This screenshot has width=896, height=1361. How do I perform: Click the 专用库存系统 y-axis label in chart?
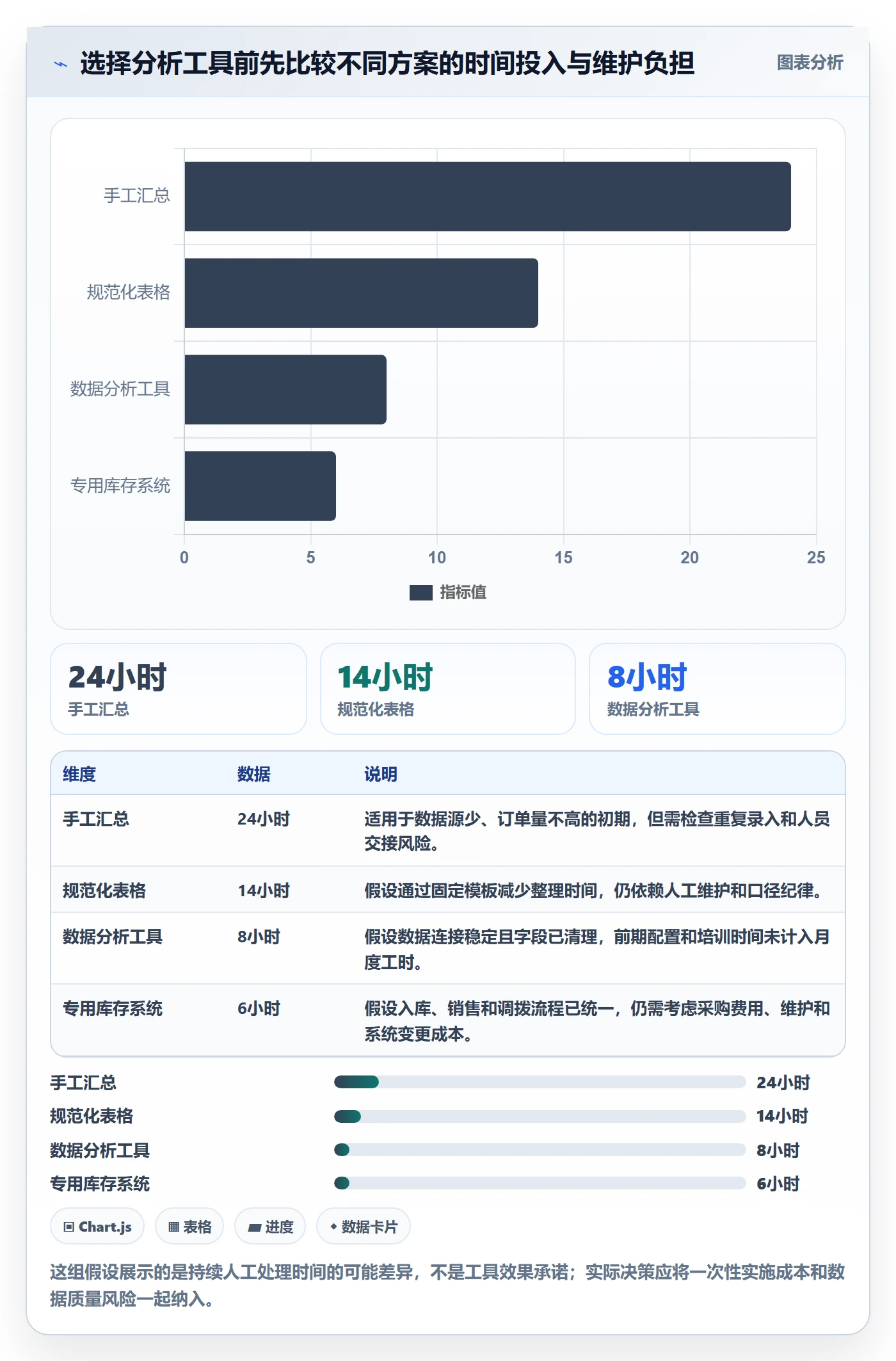120,486
